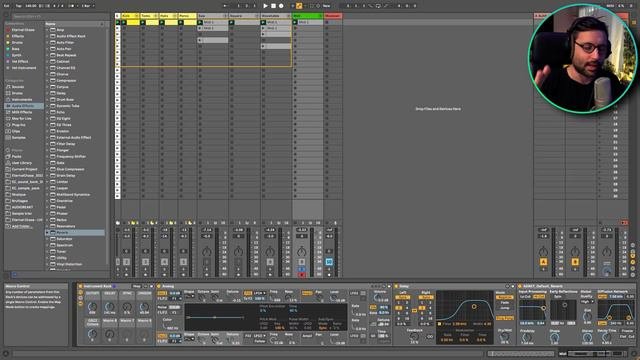
Task: Toggle the Instrument Rack device activator
Action: tap(80, 287)
